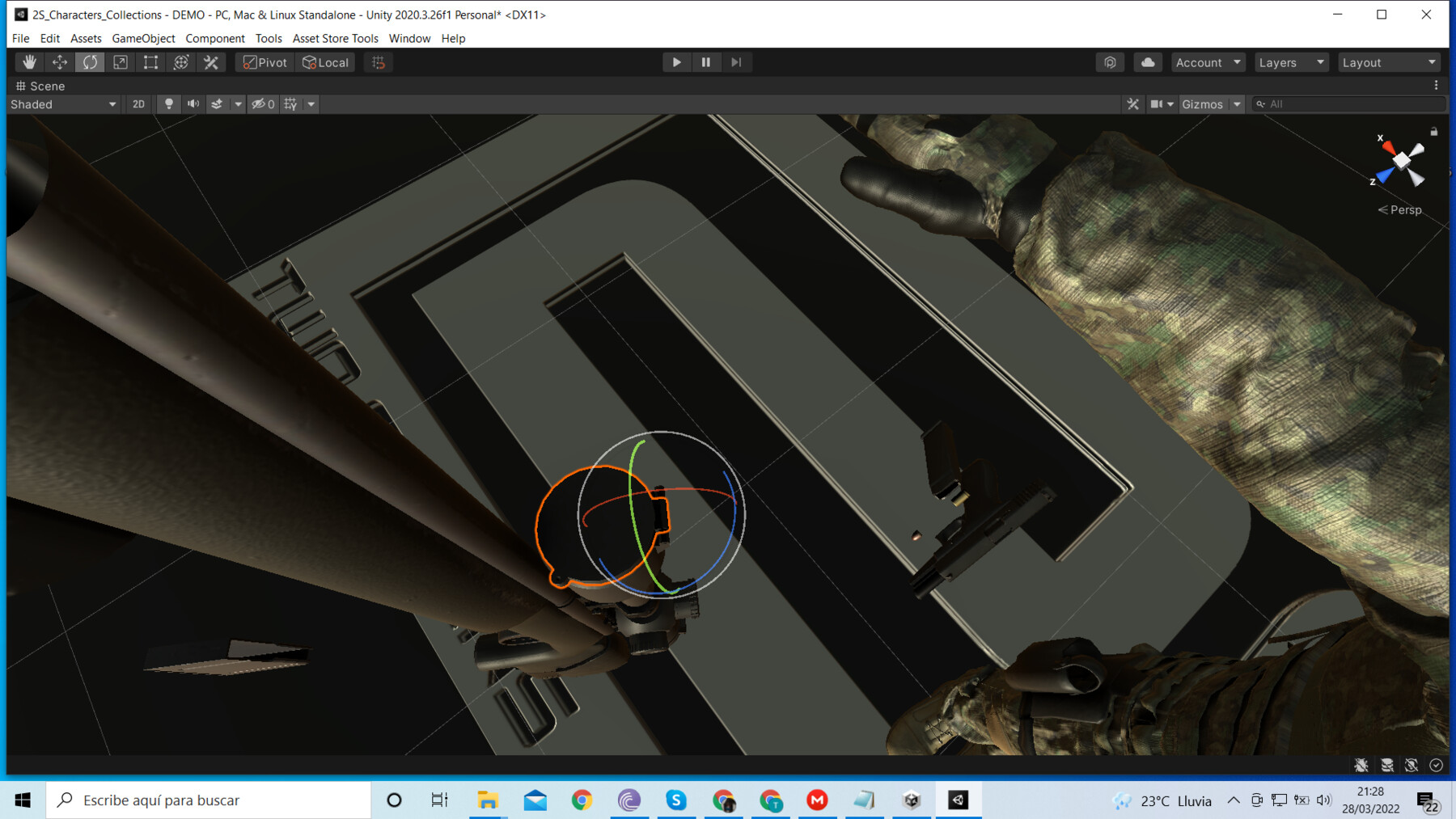Screen dimensions: 1456x819
Task: Toggle Local handle rotation
Action: pos(326,62)
